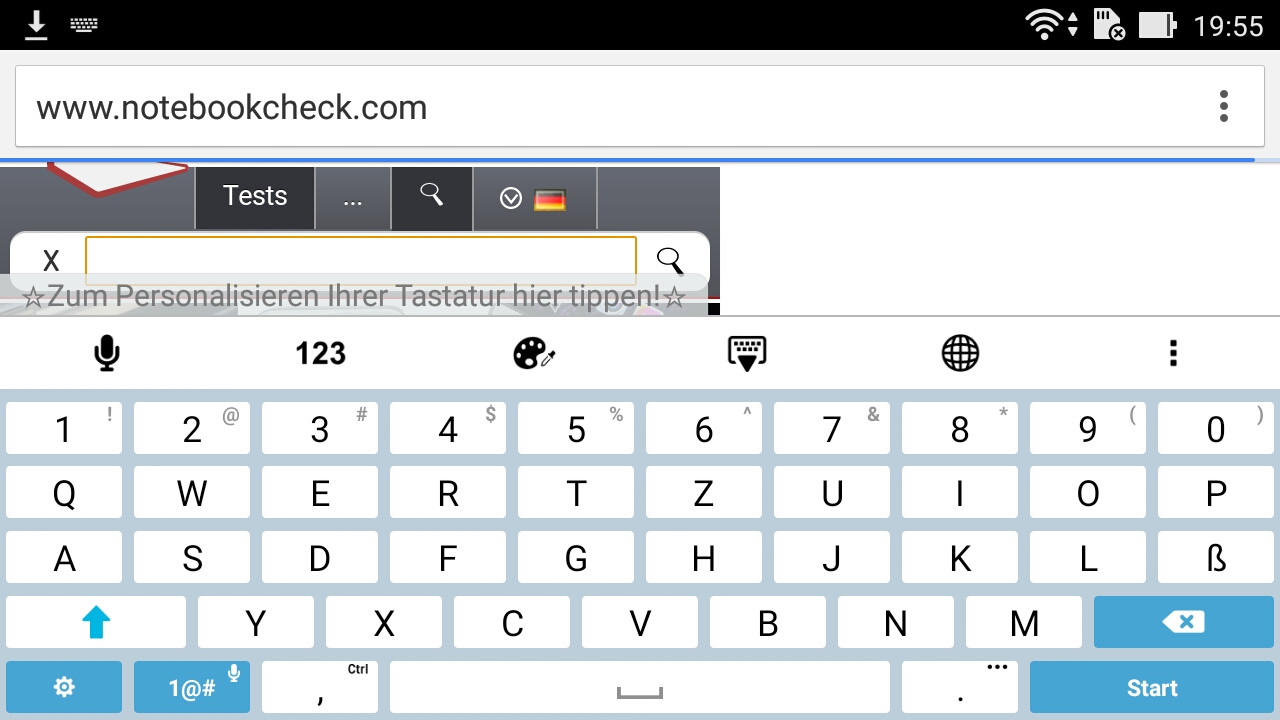
Task: Toggle the Shift arrow key
Action: coord(96,622)
